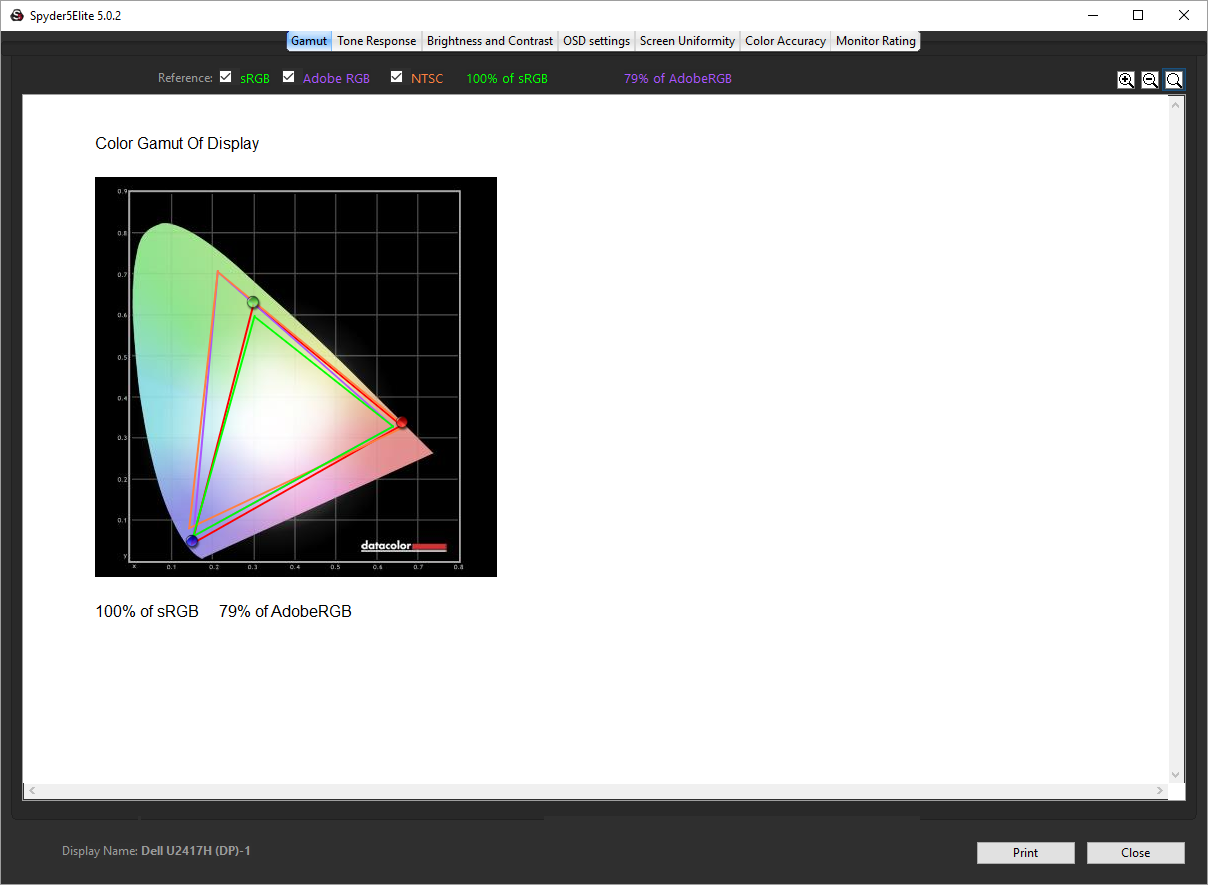Click the purple '79% of AdobeRGB' header text

[x=678, y=79]
